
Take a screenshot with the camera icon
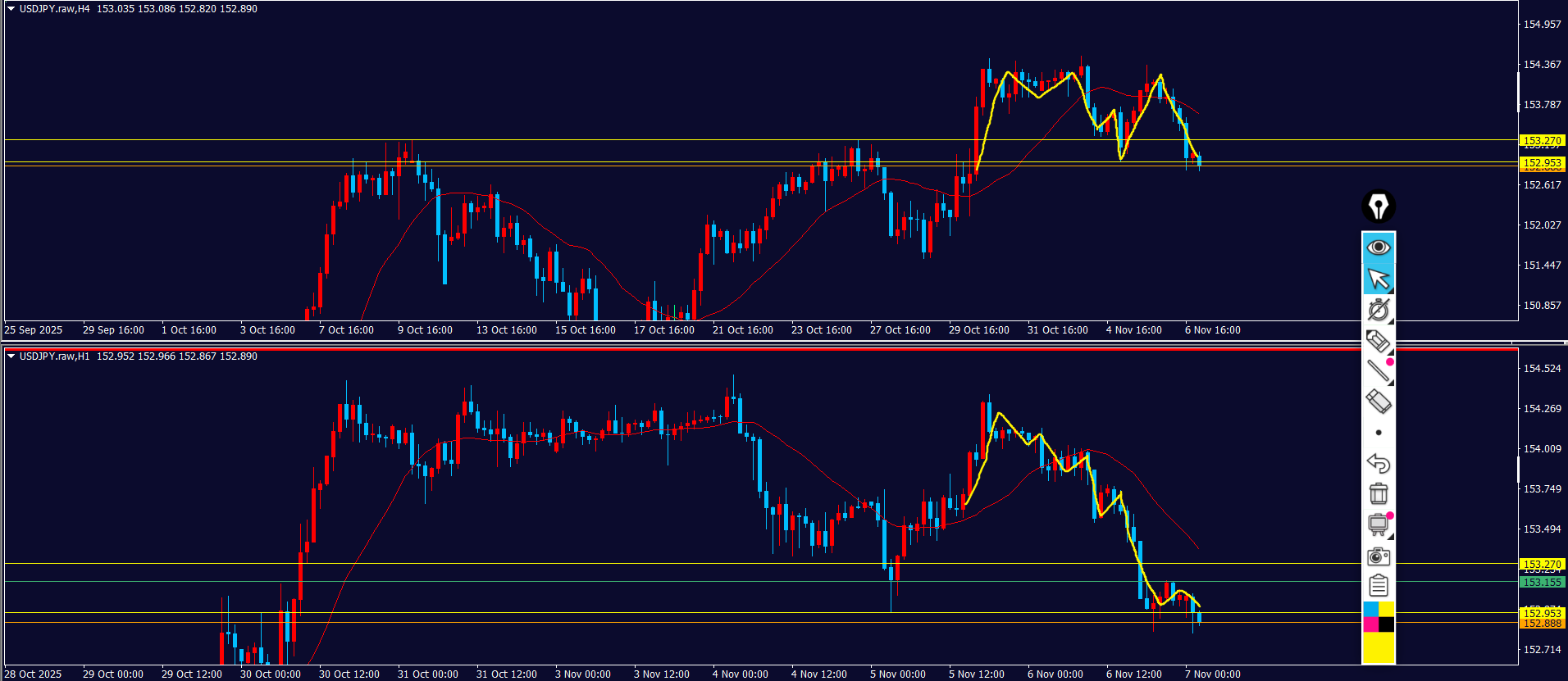tap(1379, 556)
